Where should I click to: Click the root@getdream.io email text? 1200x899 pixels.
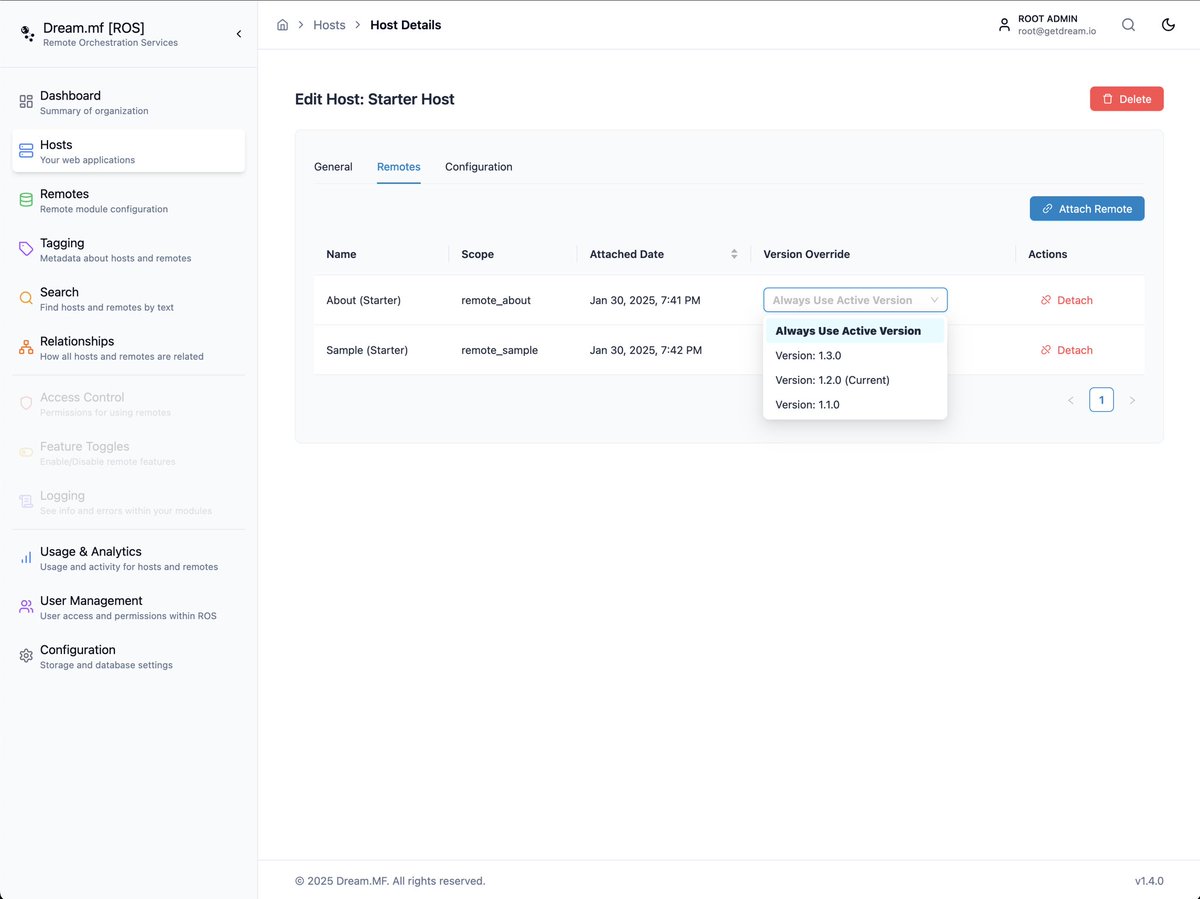1057,31
